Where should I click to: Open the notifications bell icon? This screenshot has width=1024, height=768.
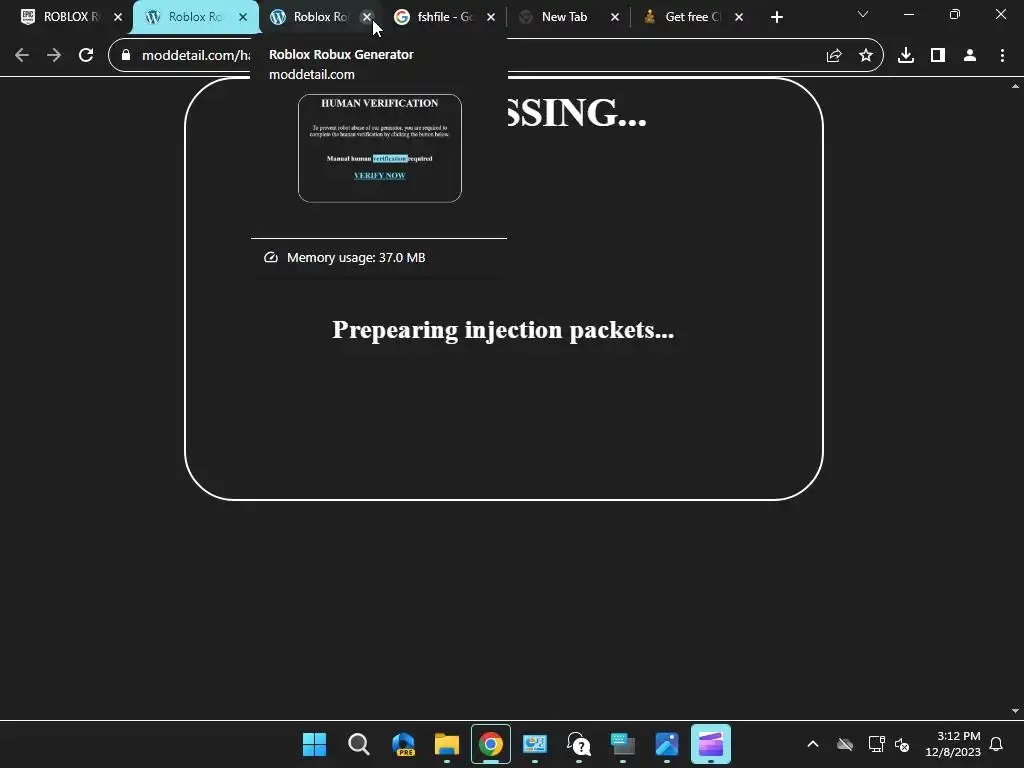coord(996,744)
